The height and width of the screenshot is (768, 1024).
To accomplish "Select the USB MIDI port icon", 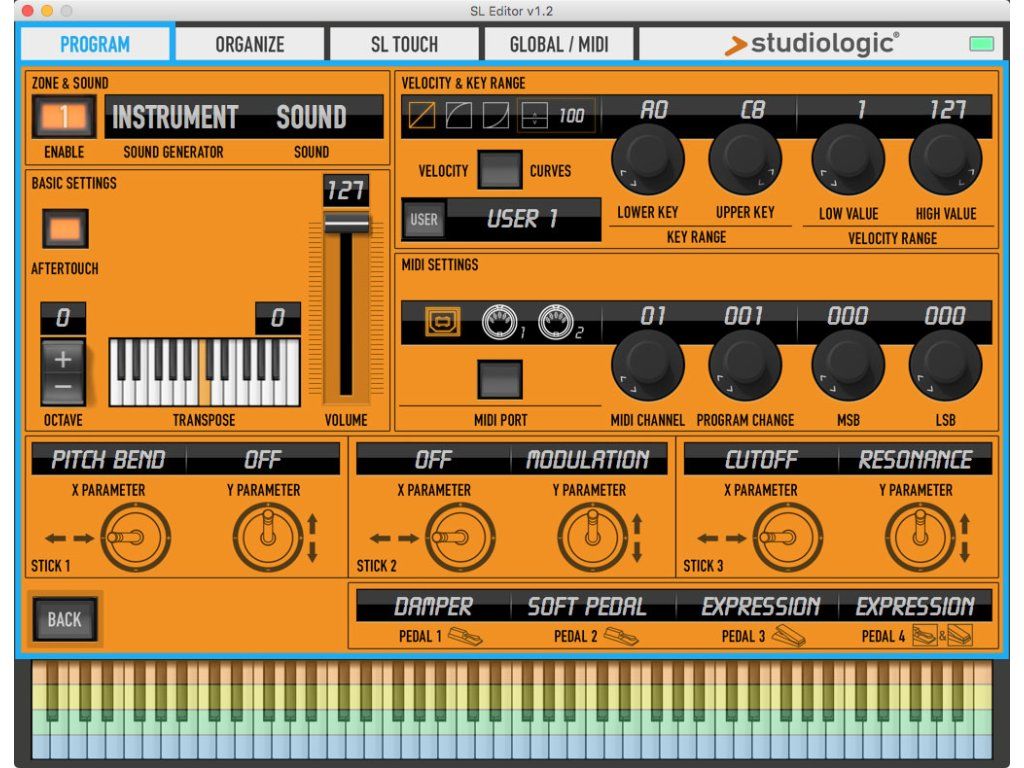I will click(x=443, y=322).
